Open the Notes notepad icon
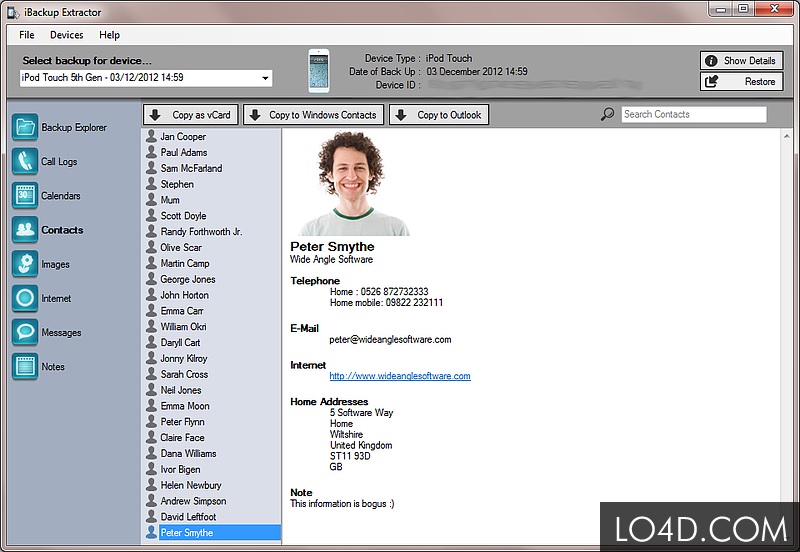800x552 pixels. tap(25, 366)
